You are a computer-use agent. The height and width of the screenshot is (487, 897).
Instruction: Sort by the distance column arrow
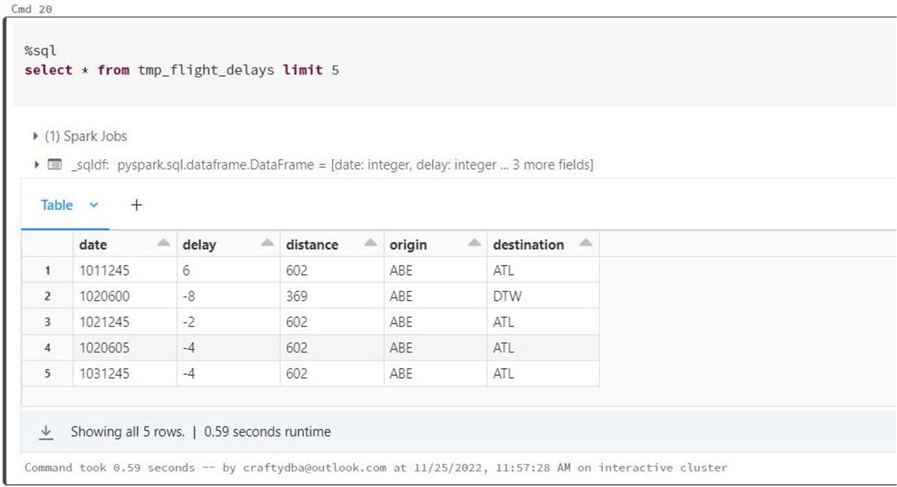[370, 244]
